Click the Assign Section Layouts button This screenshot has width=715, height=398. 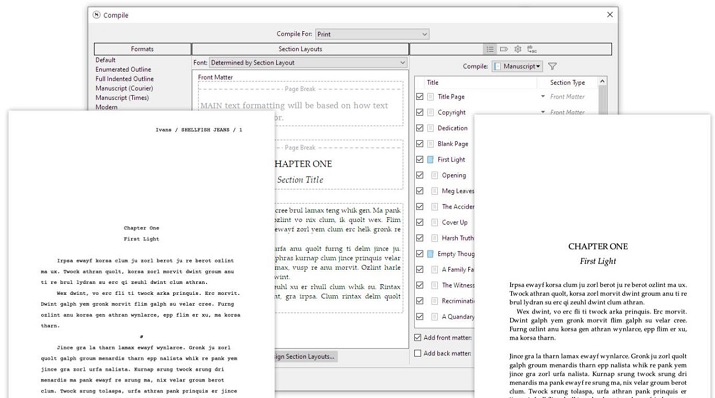click(x=306, y=357)
